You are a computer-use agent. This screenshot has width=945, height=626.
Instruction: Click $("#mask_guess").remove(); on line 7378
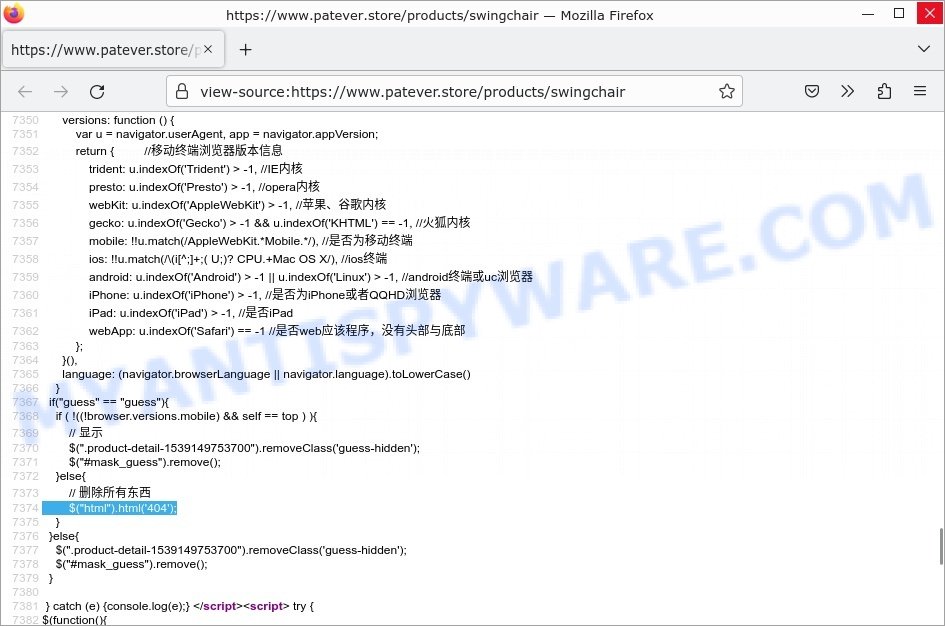(131, 564)
